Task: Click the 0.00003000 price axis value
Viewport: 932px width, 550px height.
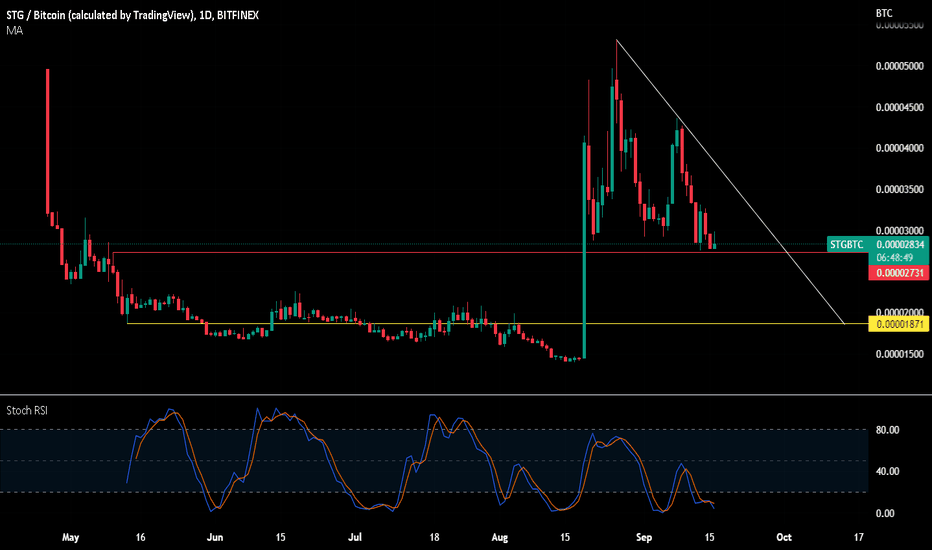Action: point(900,231)
